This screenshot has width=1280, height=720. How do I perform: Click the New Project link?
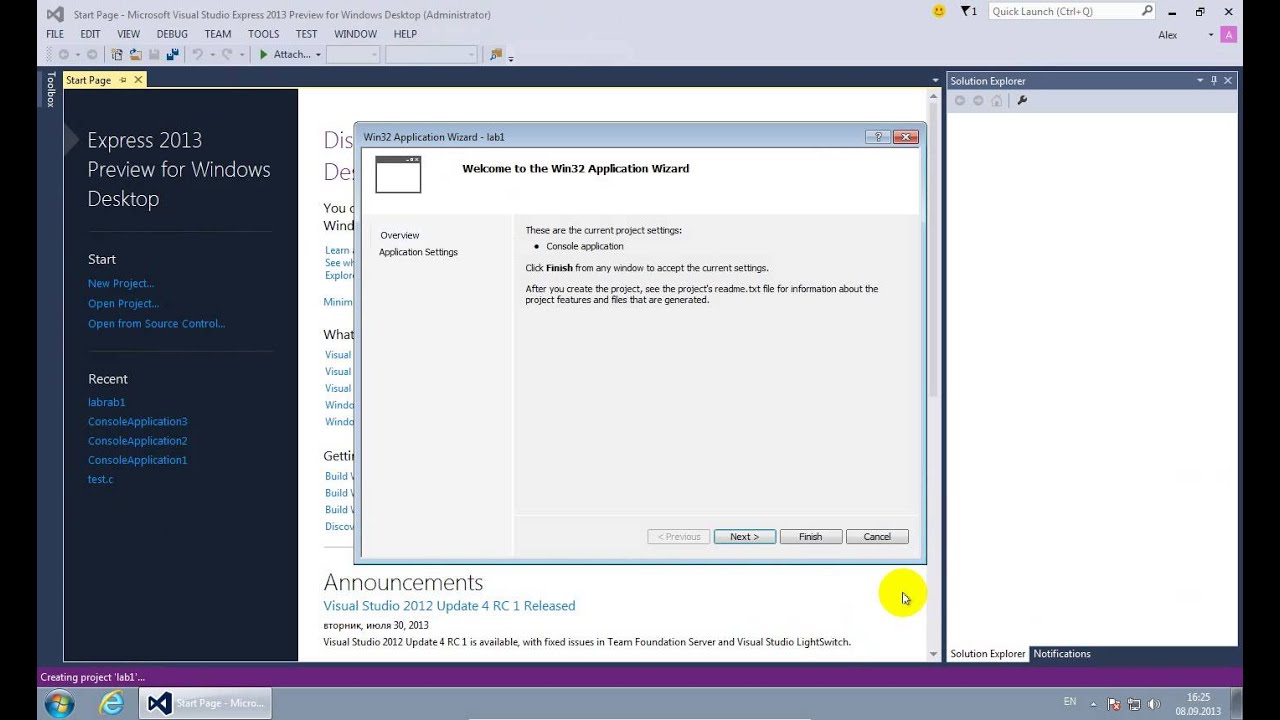click(120, 284)
